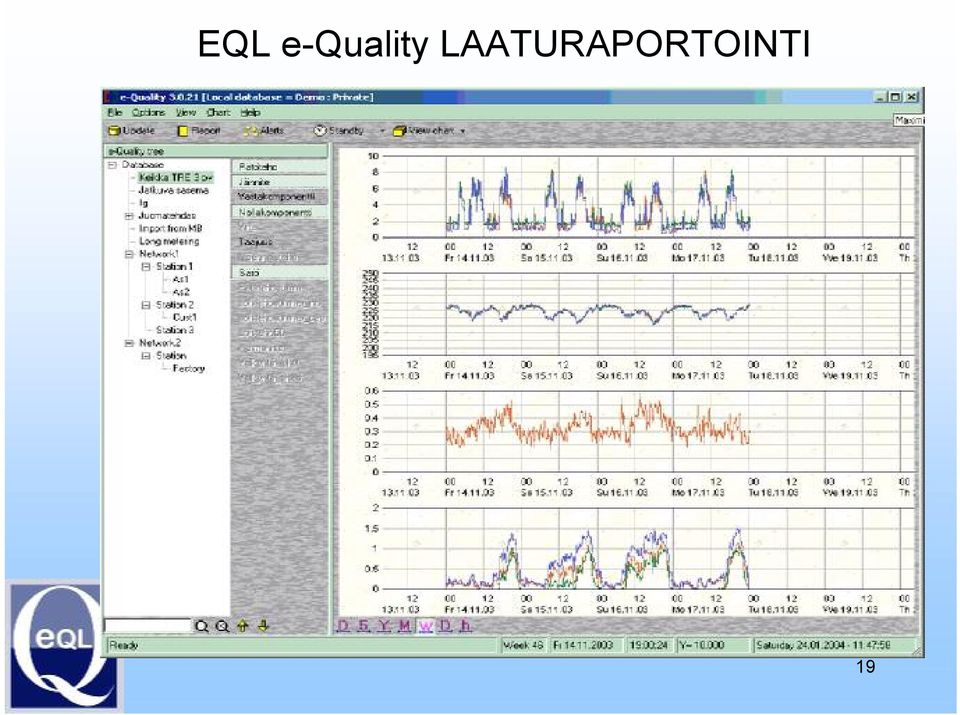
Task: Select Kaikka TRE 3 pv in the tree
Action: (176, 178)
